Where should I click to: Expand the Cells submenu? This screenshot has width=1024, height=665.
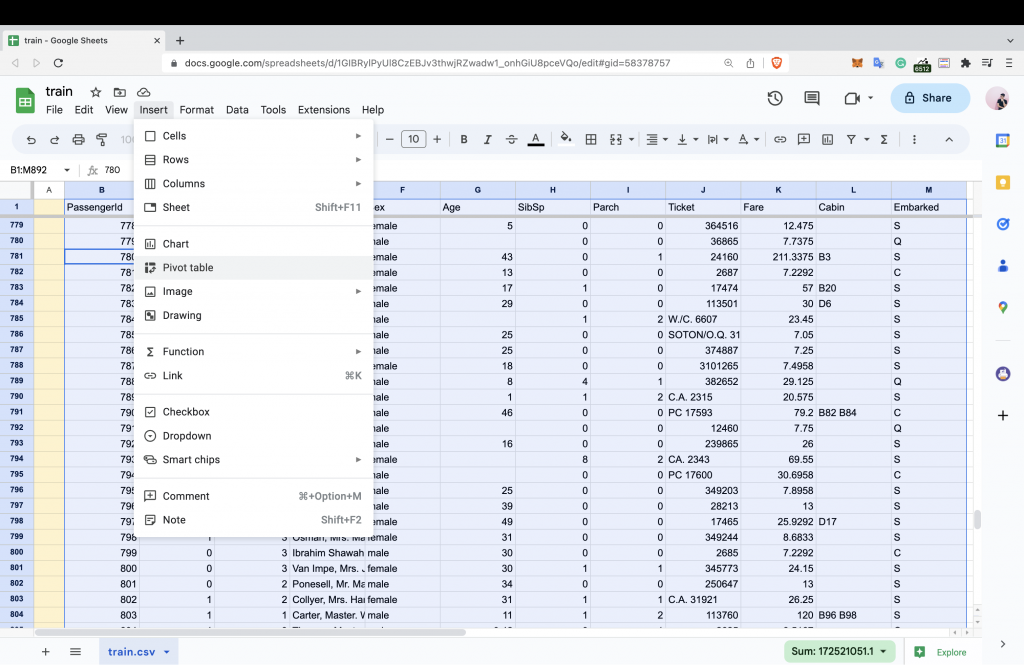(x=254, y=136)
